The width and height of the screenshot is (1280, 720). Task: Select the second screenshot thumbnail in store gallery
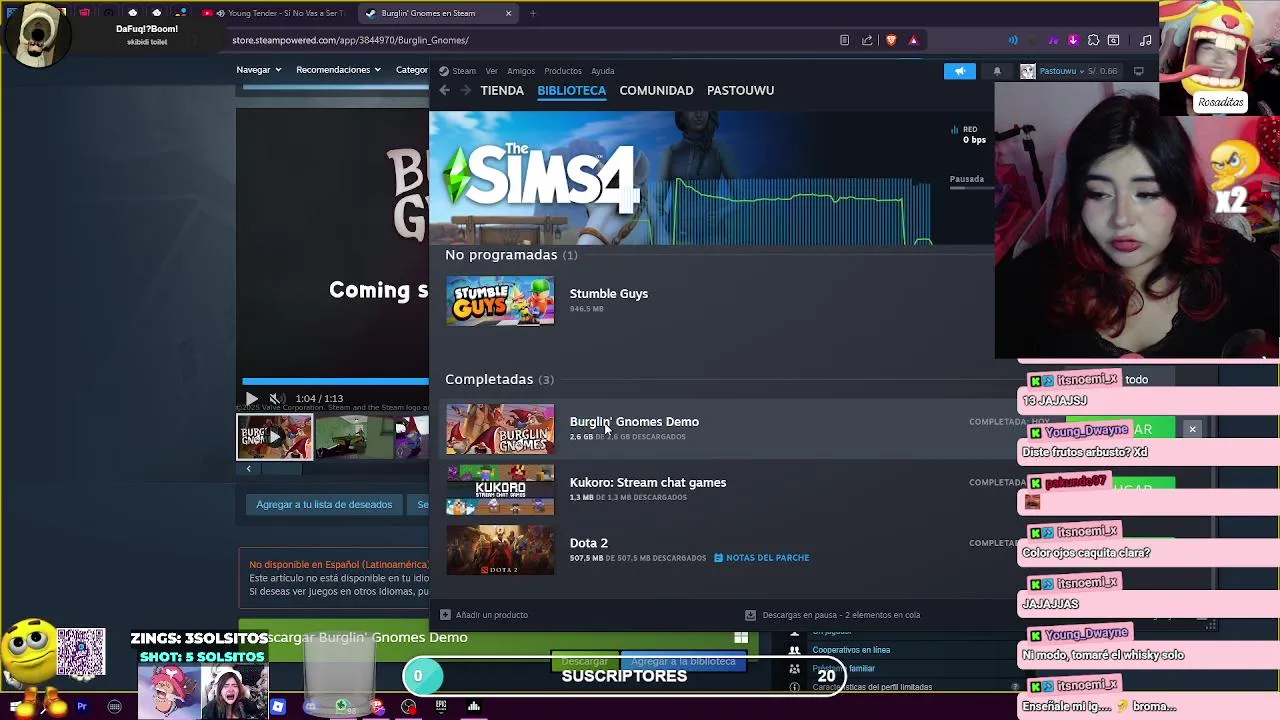point(352,437)
